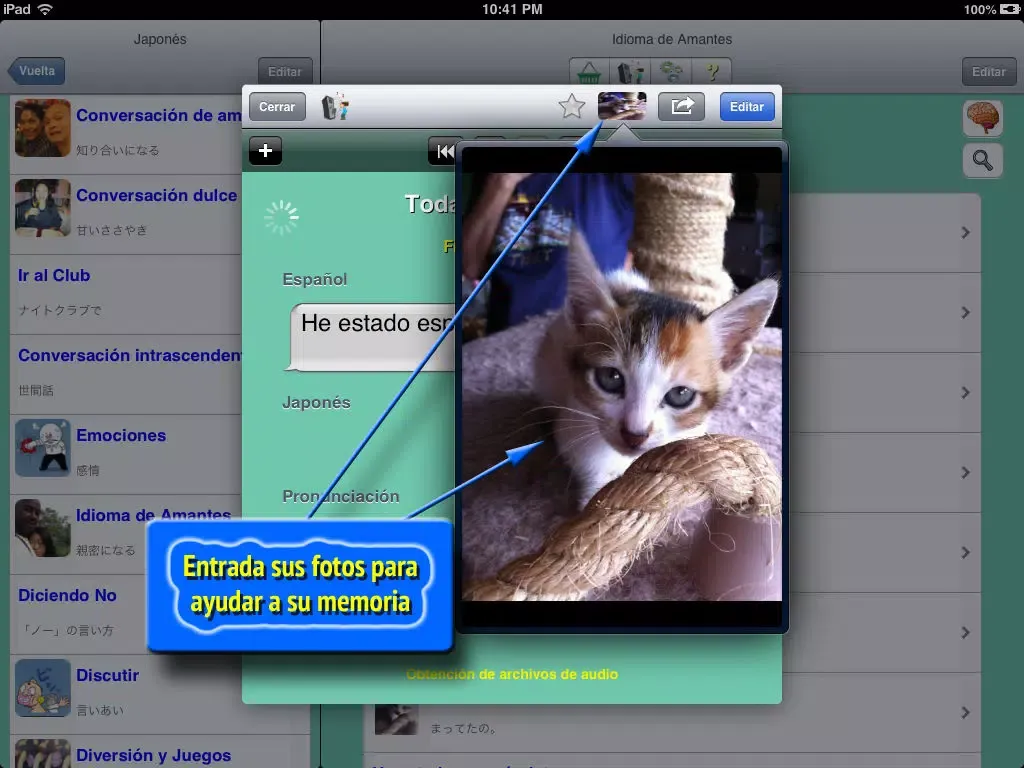Select Idioma de Amantes category
This screenshot has height=768, width=1024.
point(124,534)
